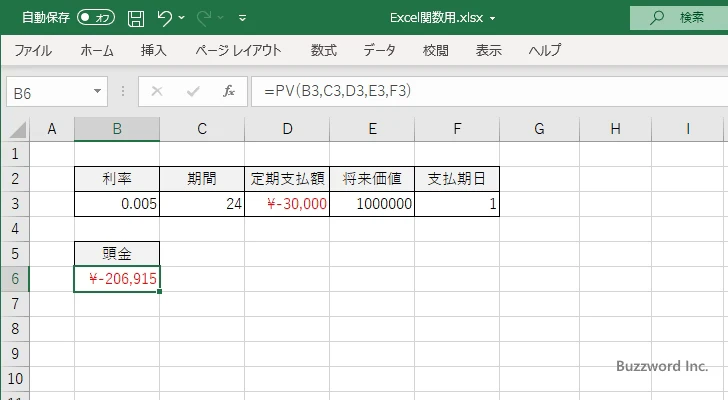This screenshot has width=728, height=400.
Task: Click the Select All corner triangle
Action: pyautogui.click(x=18, y=129)
